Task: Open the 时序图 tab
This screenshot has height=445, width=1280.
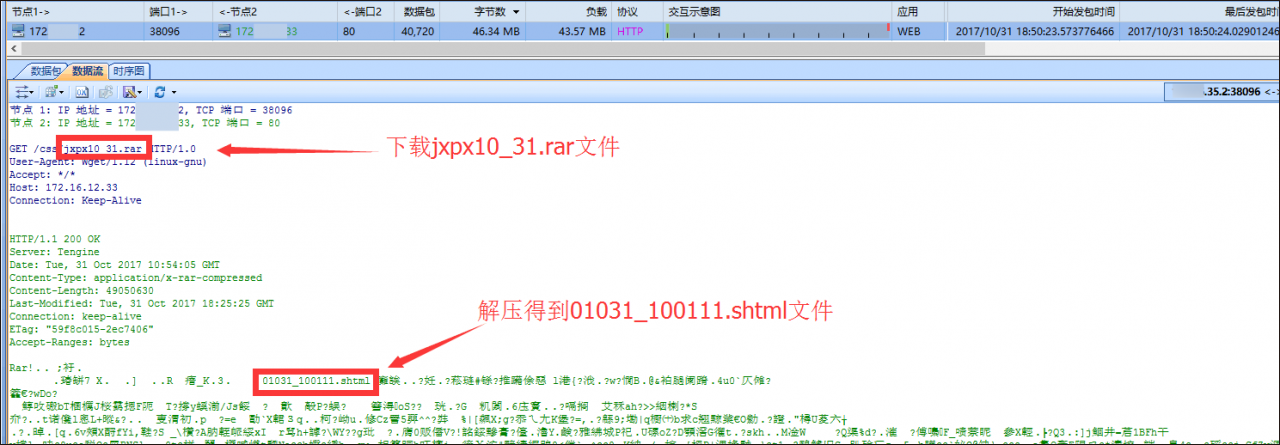Action: [x=128, y=71]
